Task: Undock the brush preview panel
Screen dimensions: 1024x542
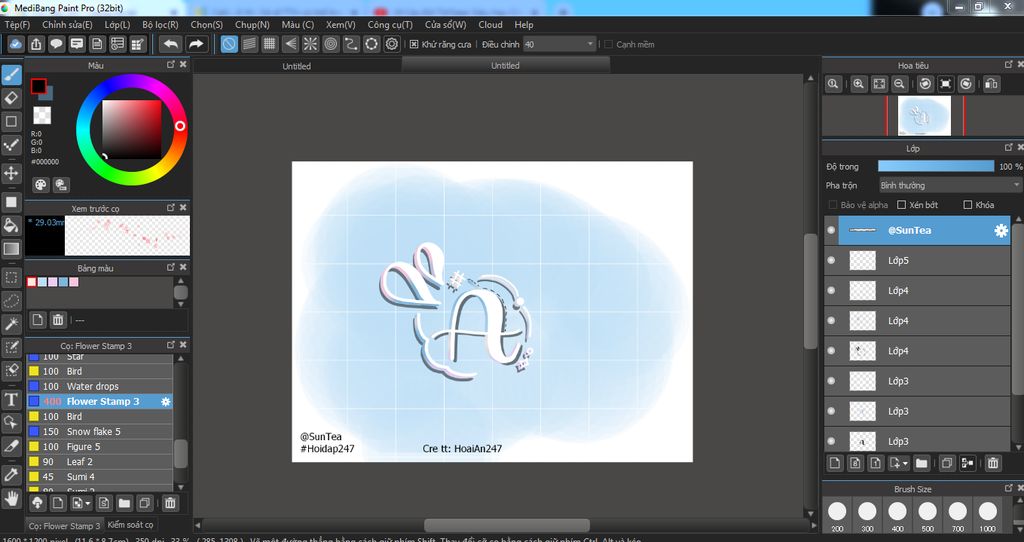Action: (170, 208)
